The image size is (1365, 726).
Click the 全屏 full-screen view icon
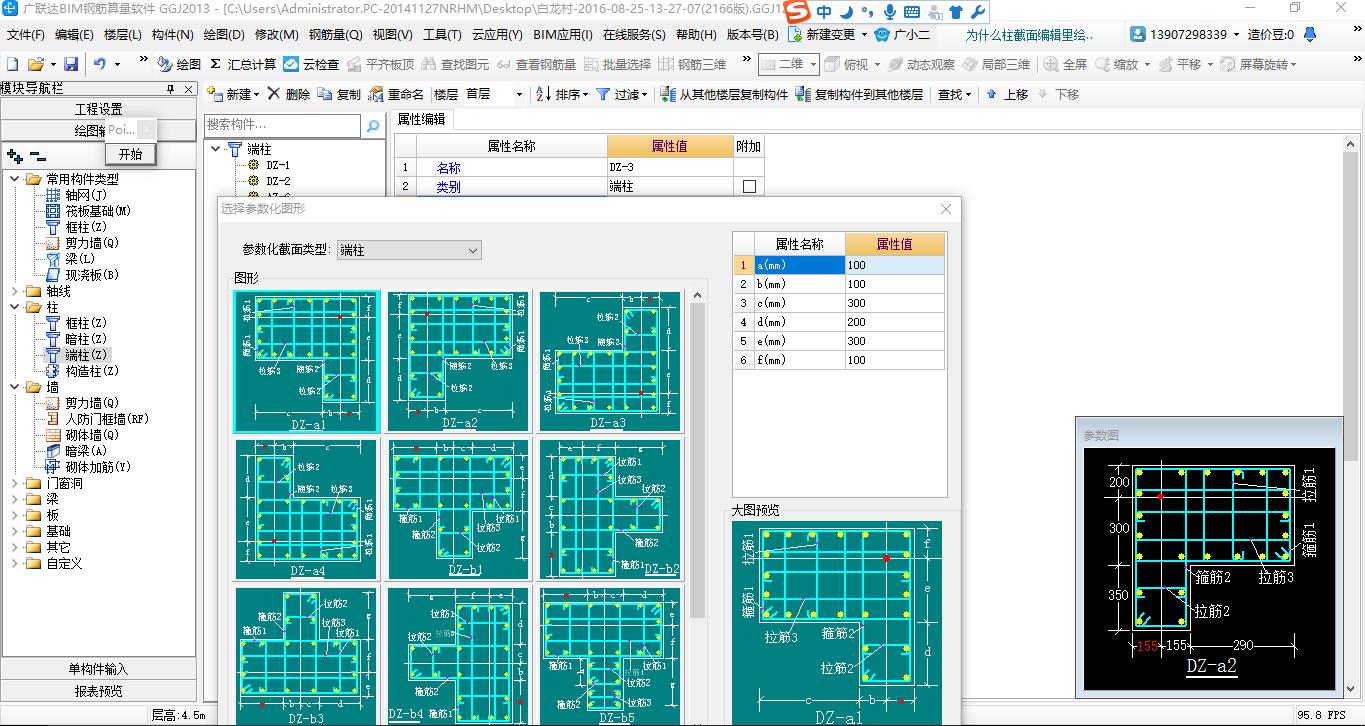(x=1065, y=64)
